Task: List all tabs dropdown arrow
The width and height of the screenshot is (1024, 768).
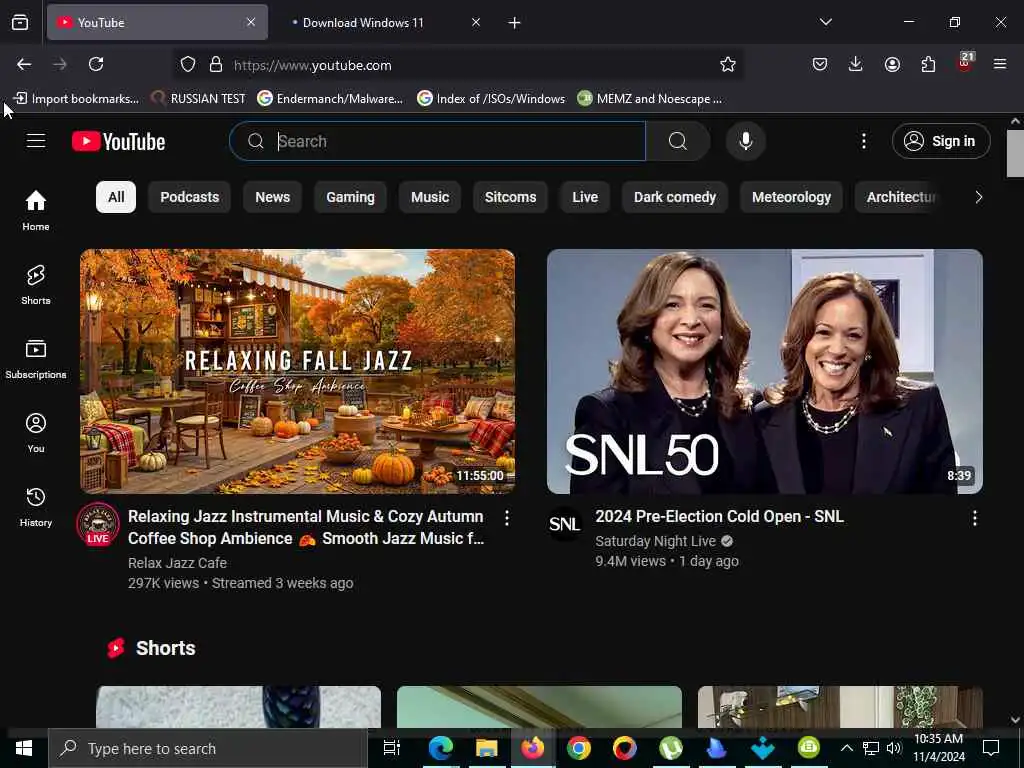Action: pyautogui.click(x=825, y=22)
